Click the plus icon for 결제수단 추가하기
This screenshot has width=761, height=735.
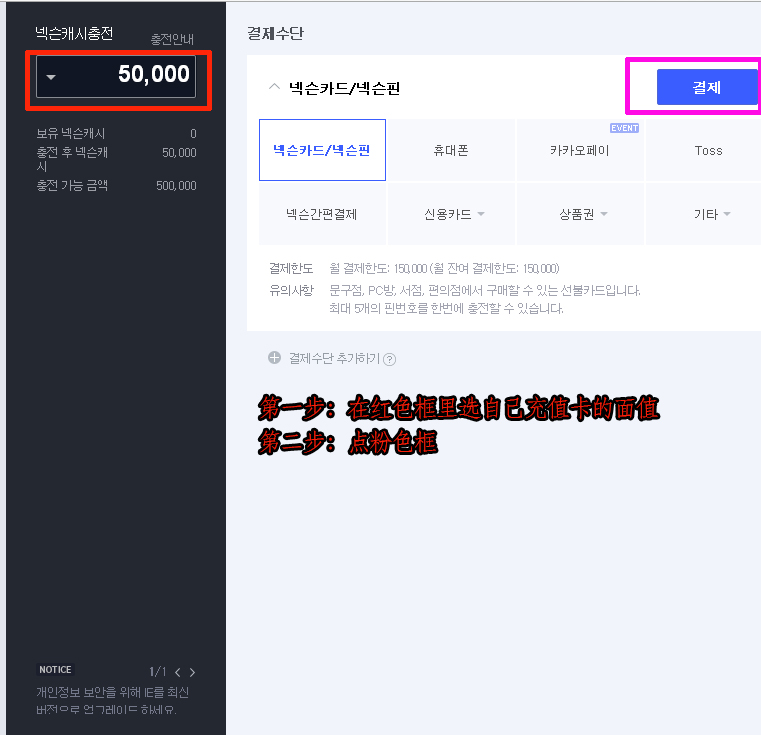click(x=275, y=358)
